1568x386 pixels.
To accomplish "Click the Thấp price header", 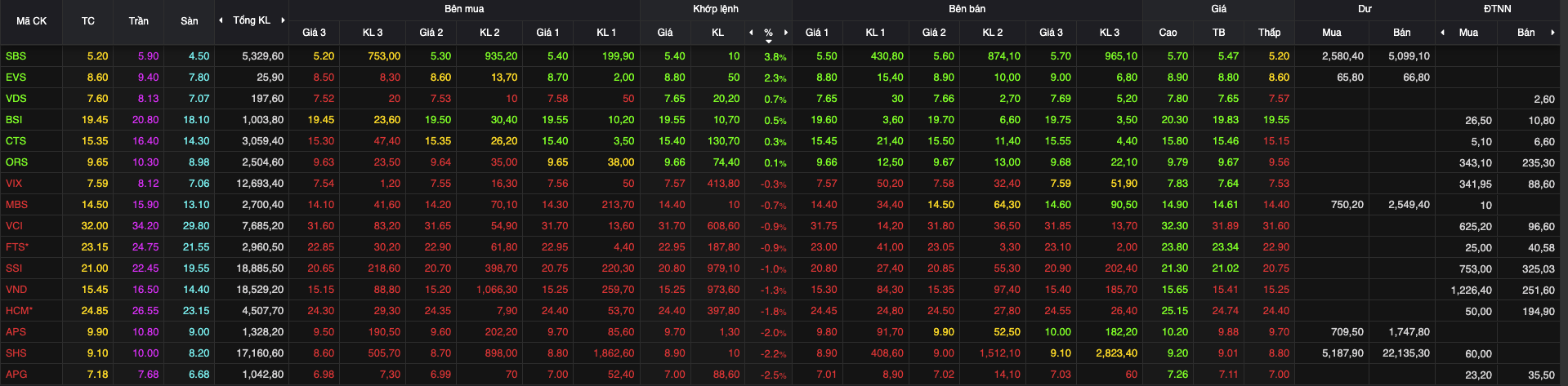I will pyautogui.click(x=1270, y=33).
